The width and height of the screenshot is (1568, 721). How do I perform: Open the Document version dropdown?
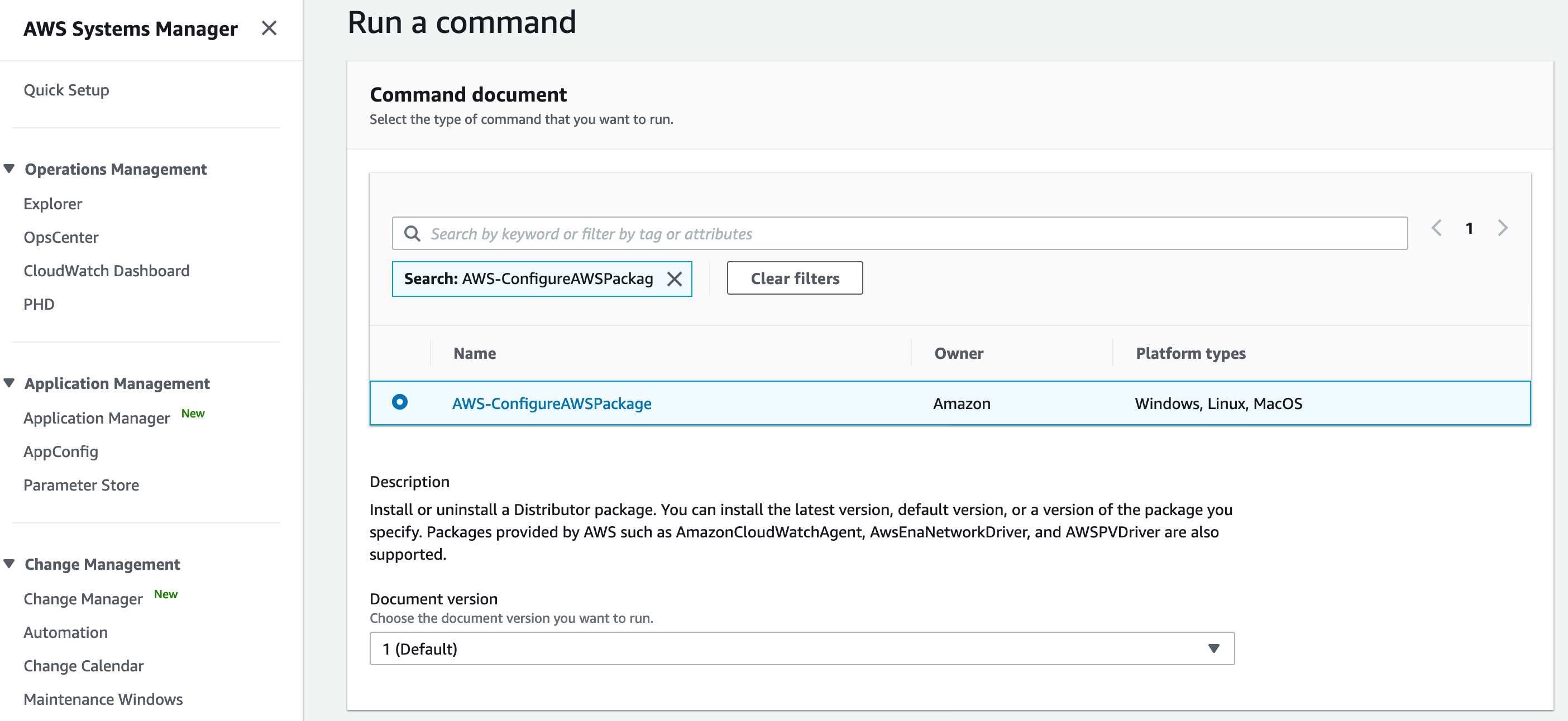tap(802, 648)
